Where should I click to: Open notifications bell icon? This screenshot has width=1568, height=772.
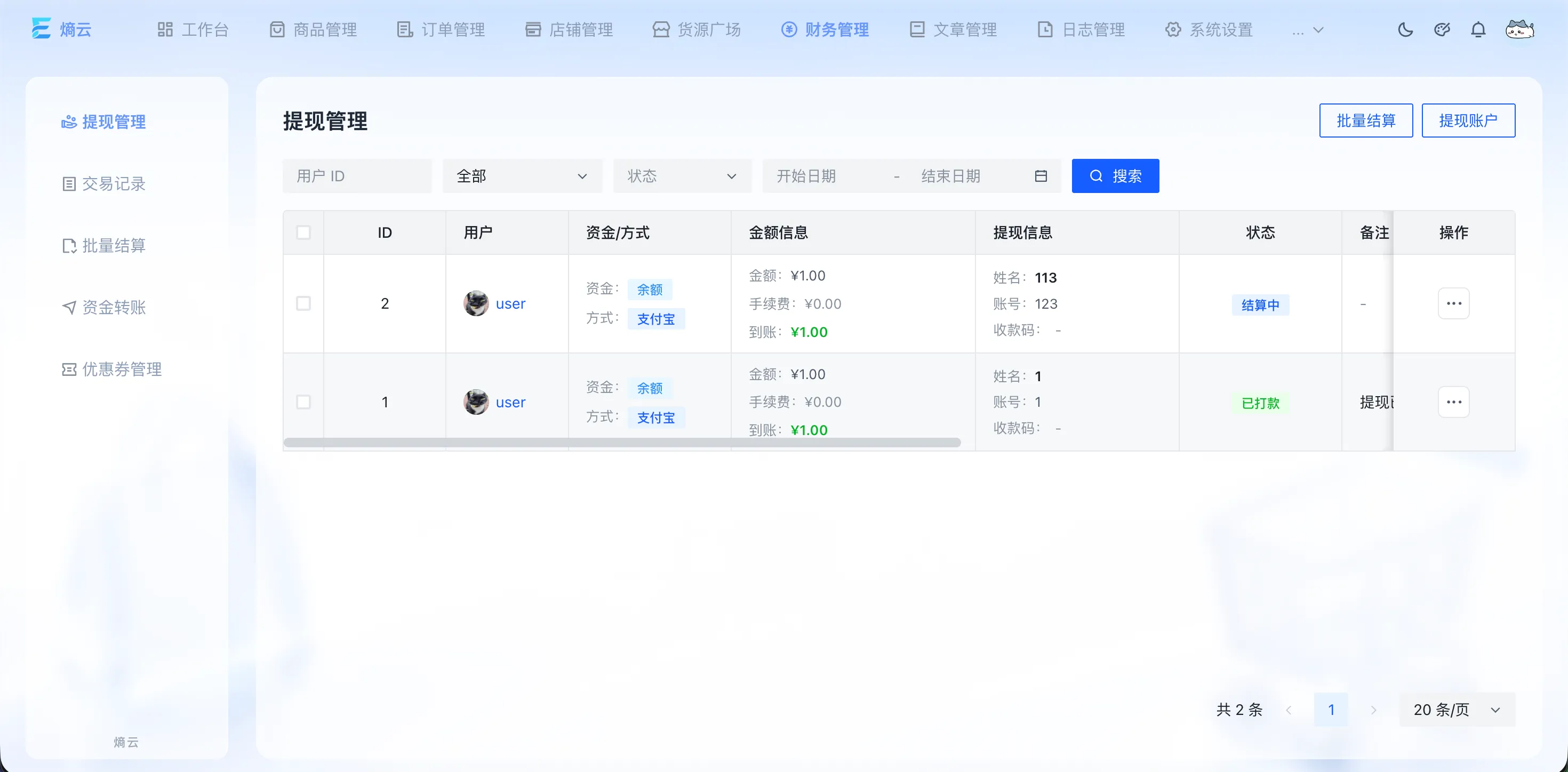[1478, 29]
